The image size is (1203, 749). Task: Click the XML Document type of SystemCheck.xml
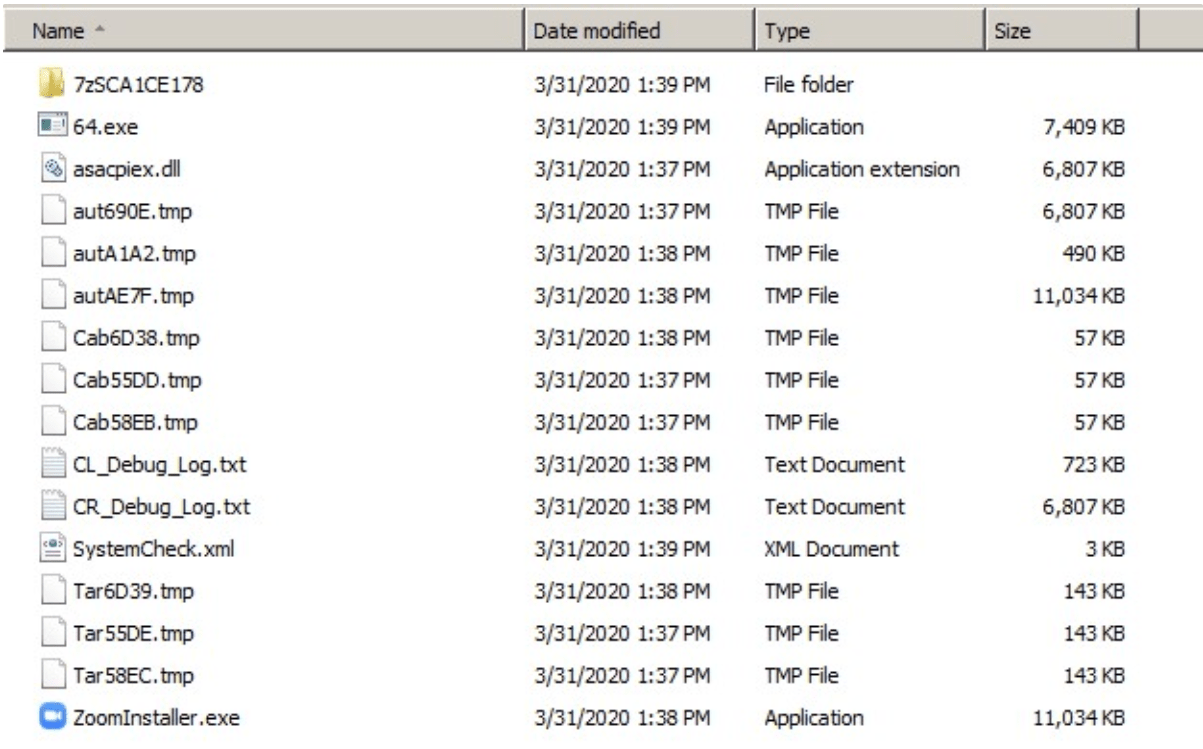pos(831,549)
